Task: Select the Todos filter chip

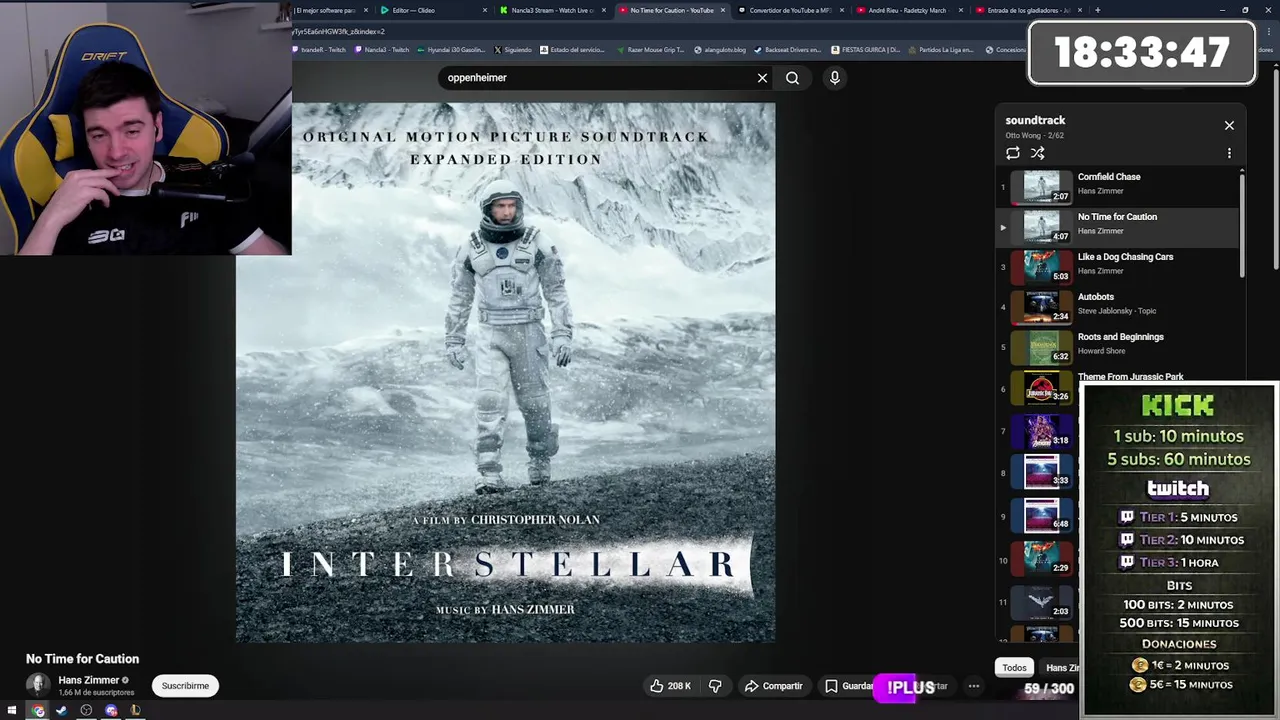Action: pos(1014,668)
